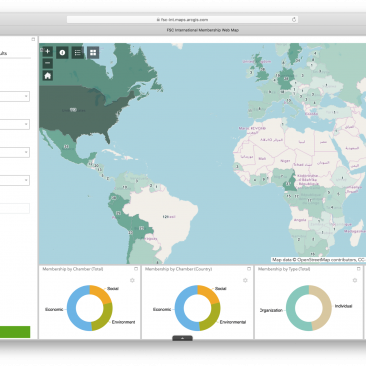Open the second dropdown in the left filter panel
This screenshot has width=366, height=366.
15,124
